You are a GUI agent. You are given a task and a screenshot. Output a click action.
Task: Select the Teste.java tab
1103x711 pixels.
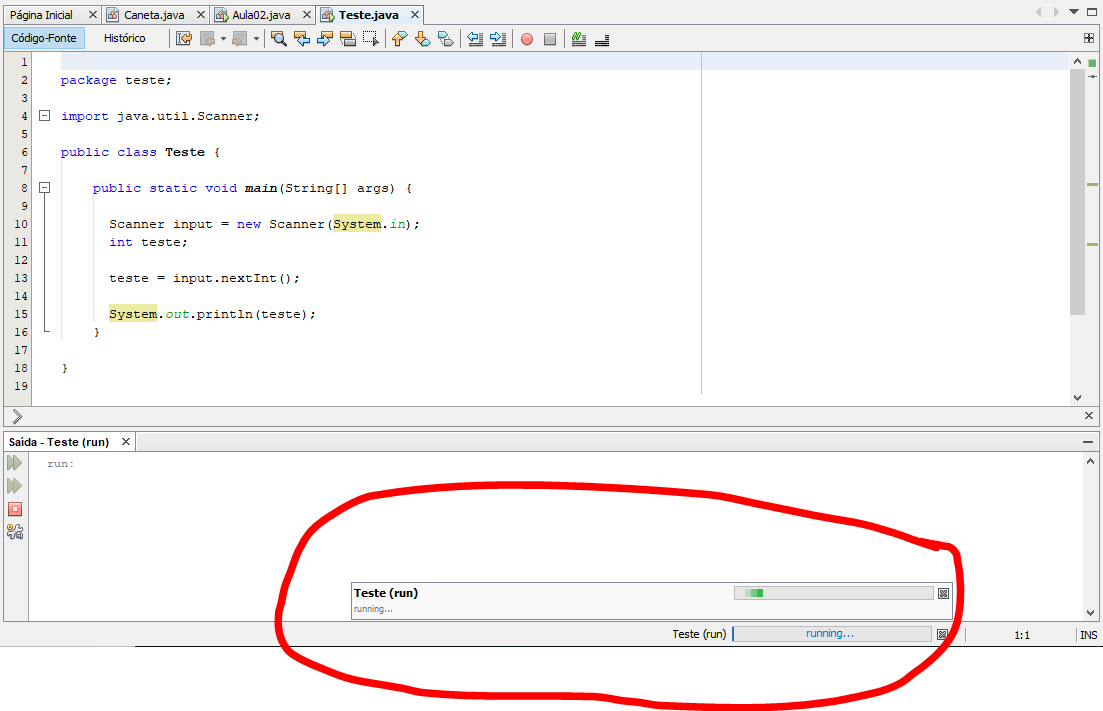369,15
